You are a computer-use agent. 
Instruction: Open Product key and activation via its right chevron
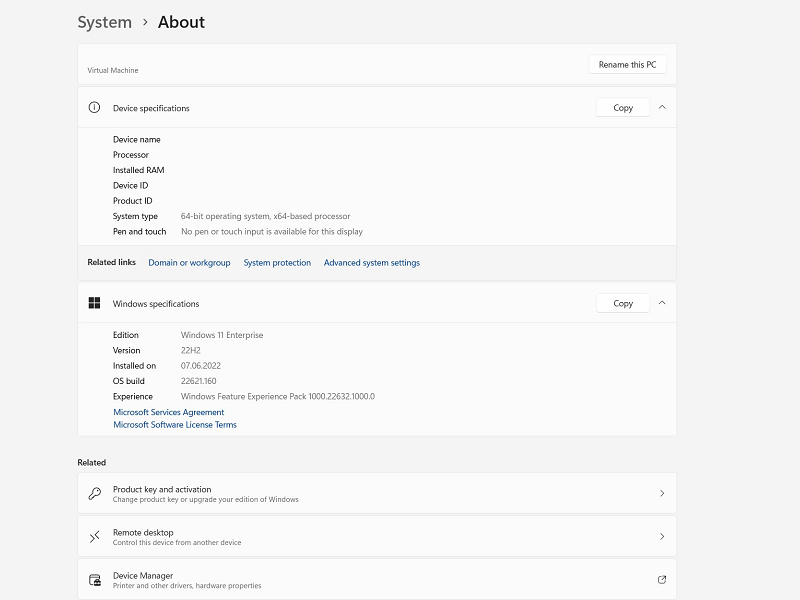[x=662, y=494]
